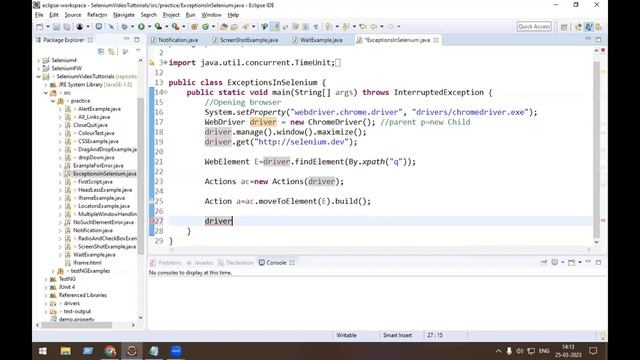Open Chrome from the Windows taskbar
Image resolution: width=640 pixels, height=360 pixels.
click(x=109, y=351)
